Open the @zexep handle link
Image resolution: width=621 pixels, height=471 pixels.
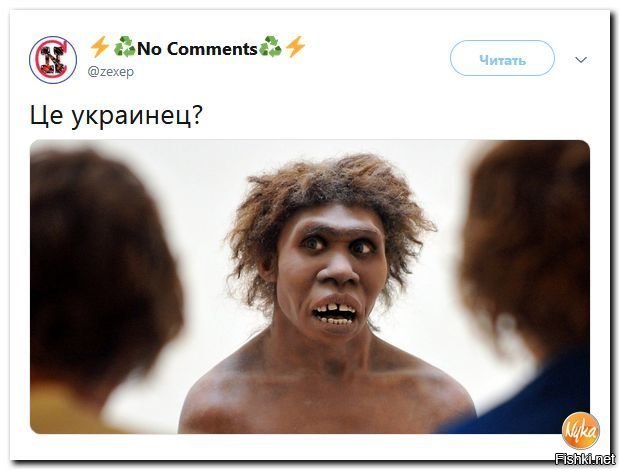[110, 72]
